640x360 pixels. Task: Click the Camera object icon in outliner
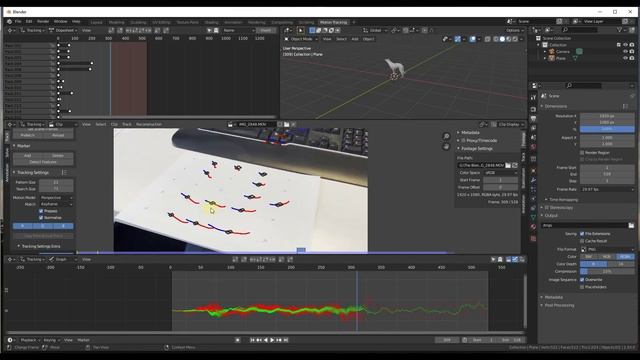coord(552,51)
